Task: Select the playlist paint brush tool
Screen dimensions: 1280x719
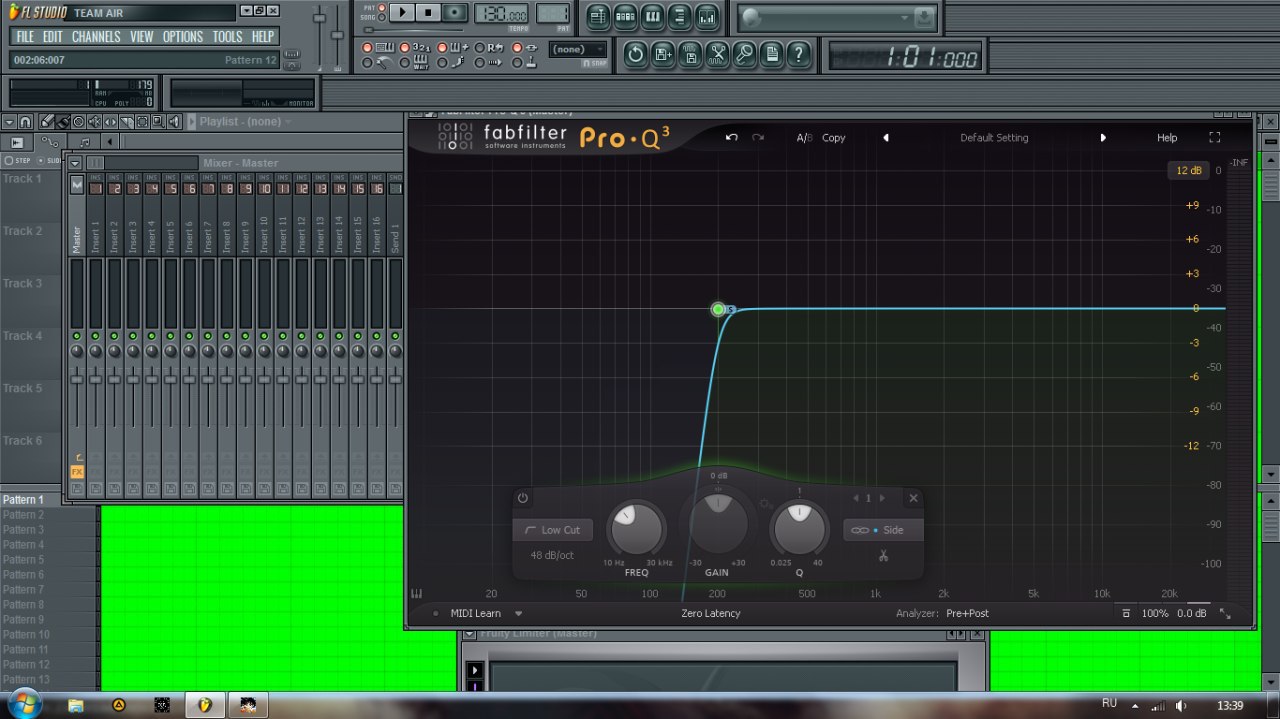Action: [62, 122]
